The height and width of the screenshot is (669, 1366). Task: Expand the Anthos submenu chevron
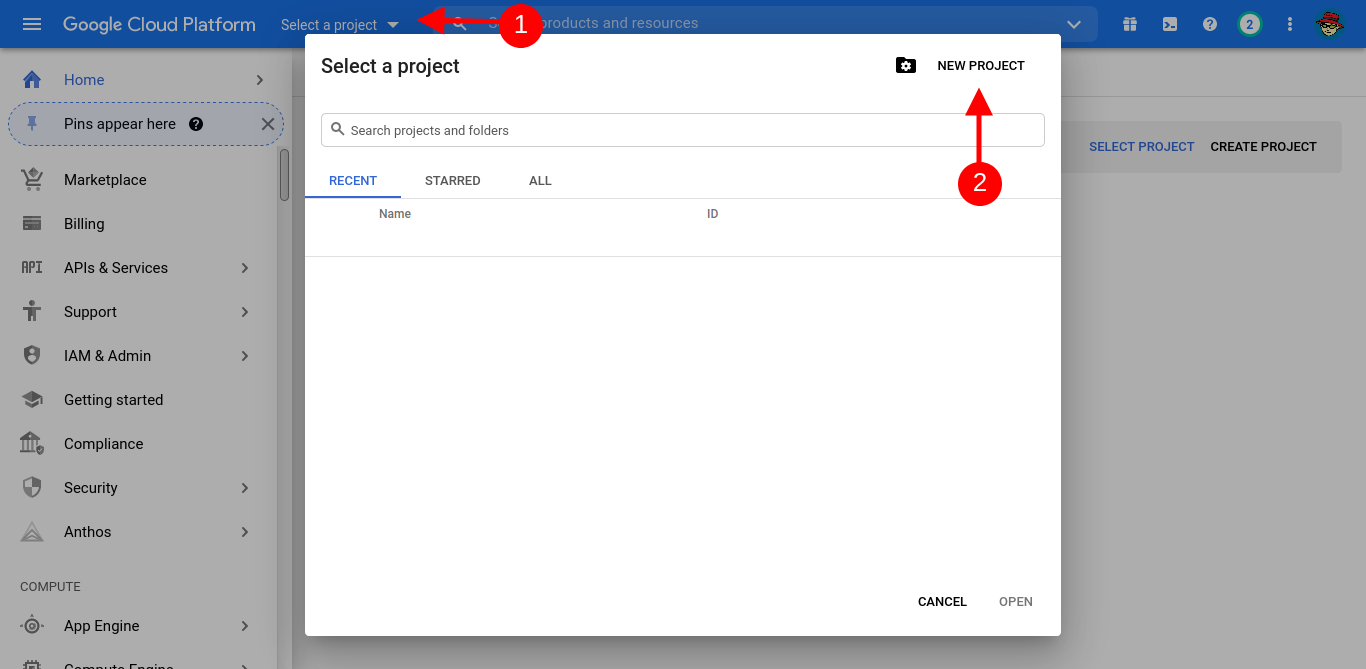(x=245, y=532)
